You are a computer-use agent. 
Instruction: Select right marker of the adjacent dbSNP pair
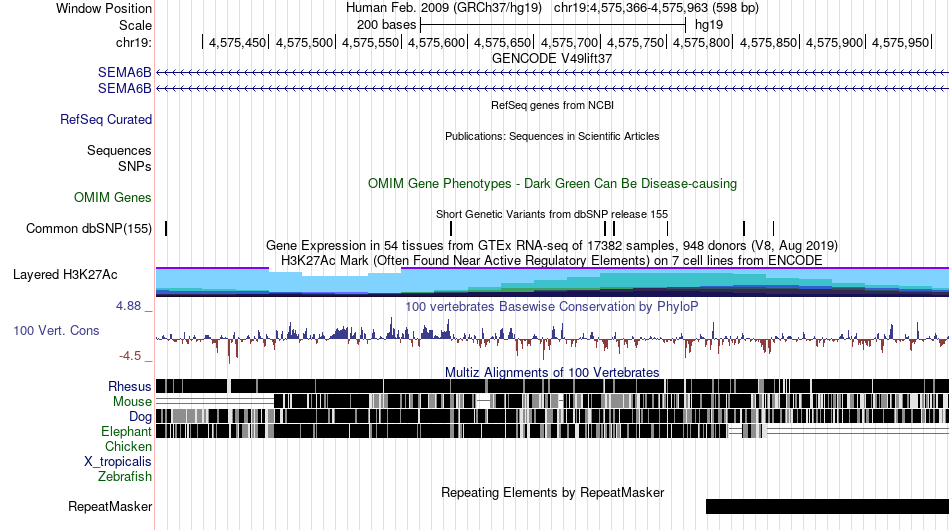click(x=614, y=228)
